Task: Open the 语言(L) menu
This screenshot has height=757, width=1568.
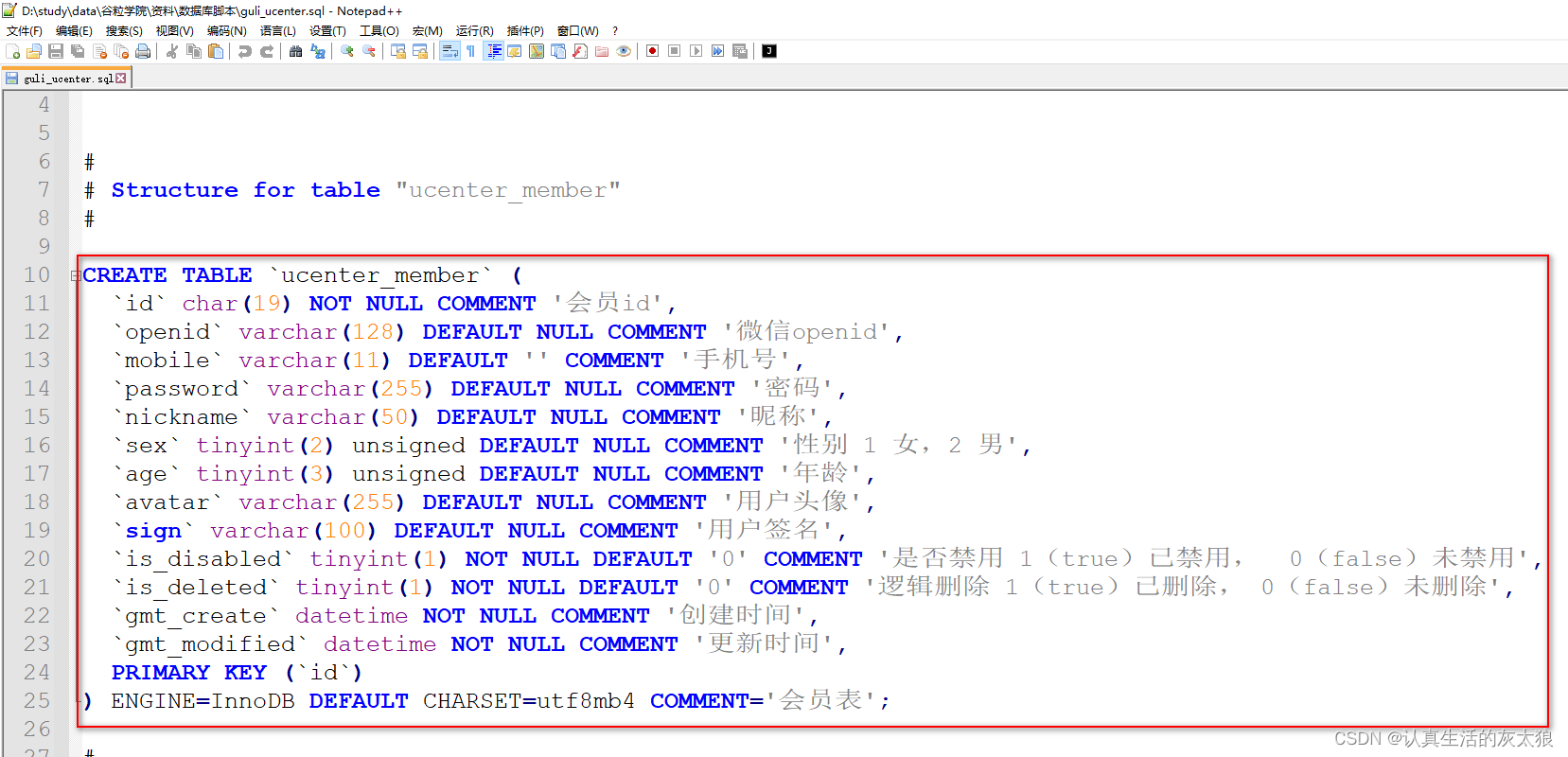Action: [x=278, y=31]
